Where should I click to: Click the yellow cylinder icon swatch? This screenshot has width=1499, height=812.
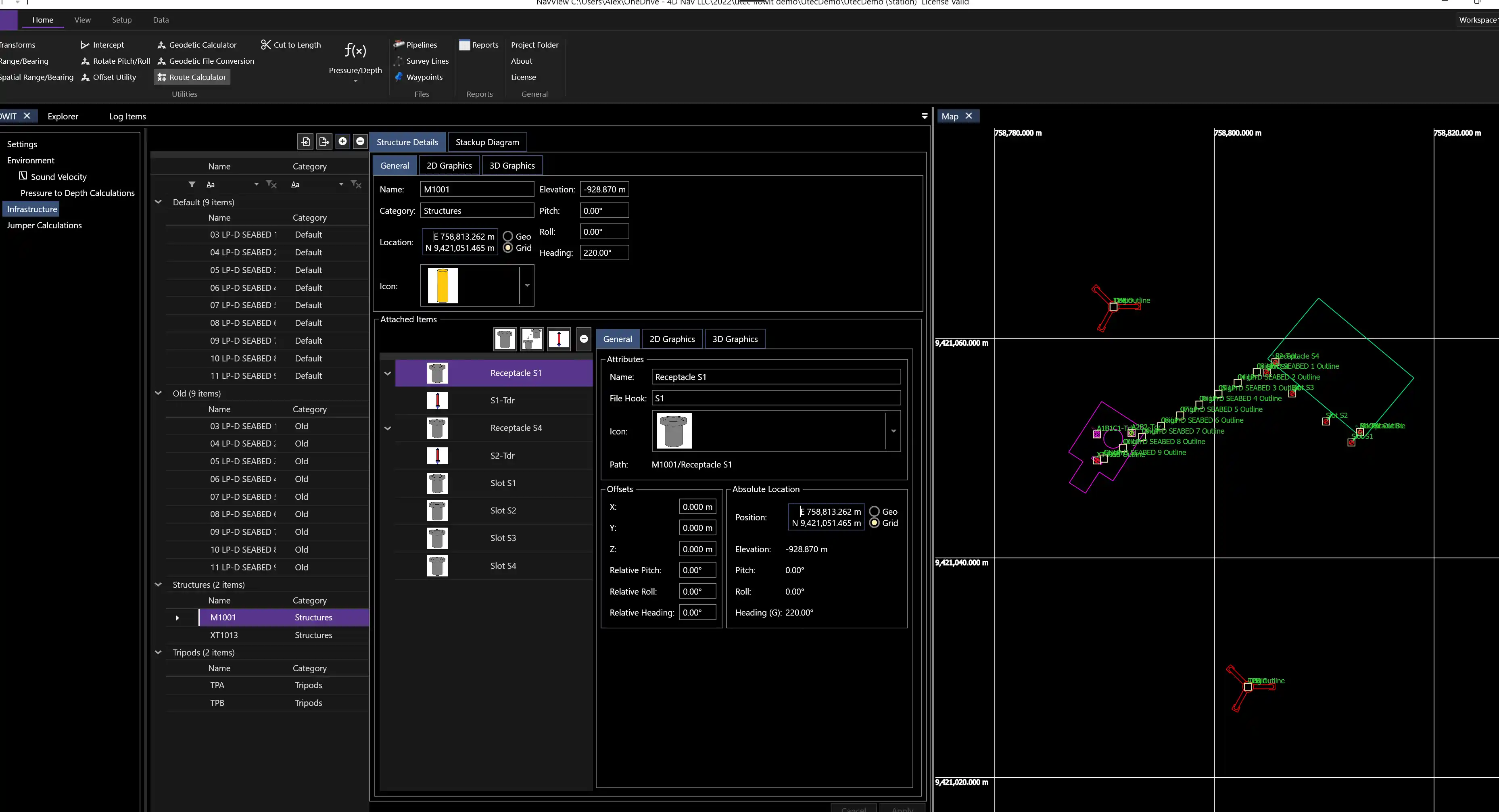point(442,286)
